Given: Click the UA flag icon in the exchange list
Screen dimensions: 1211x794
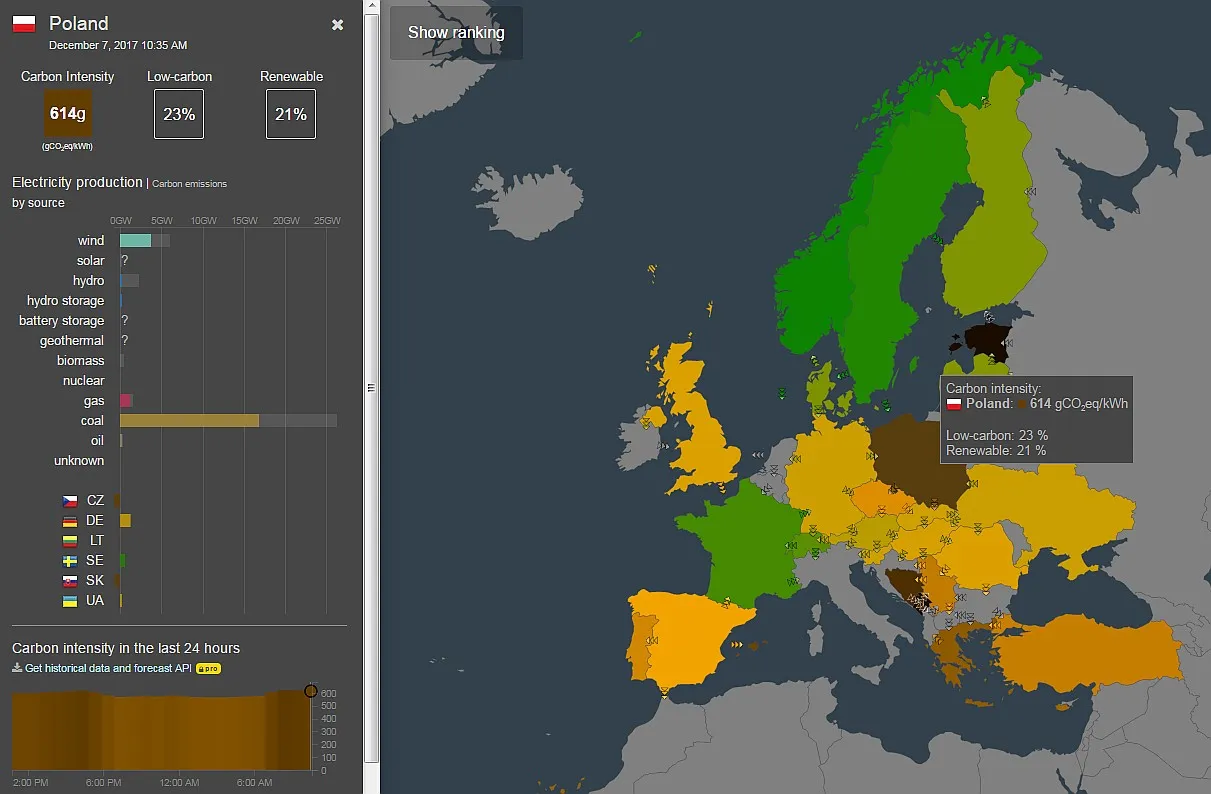Looking at the screenshot, I should coord(69,600).
